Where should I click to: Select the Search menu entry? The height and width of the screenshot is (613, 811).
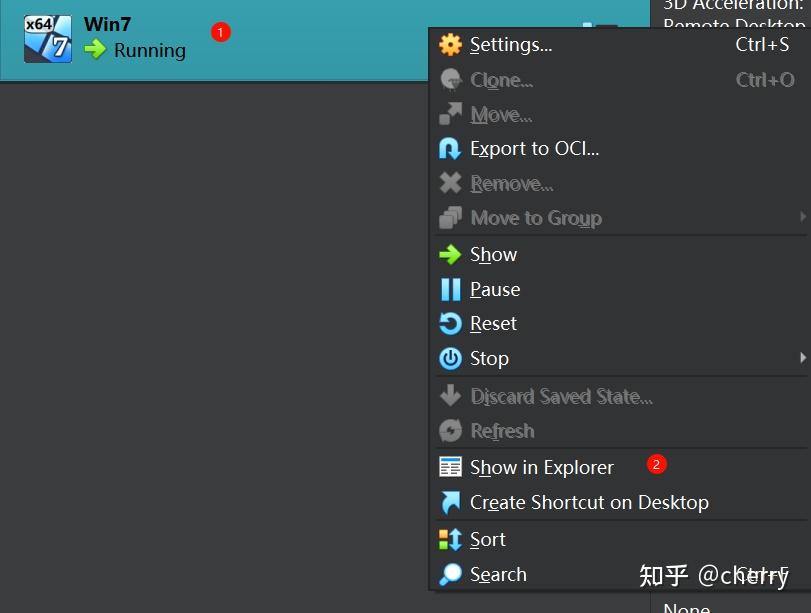(x=620, y=574)
